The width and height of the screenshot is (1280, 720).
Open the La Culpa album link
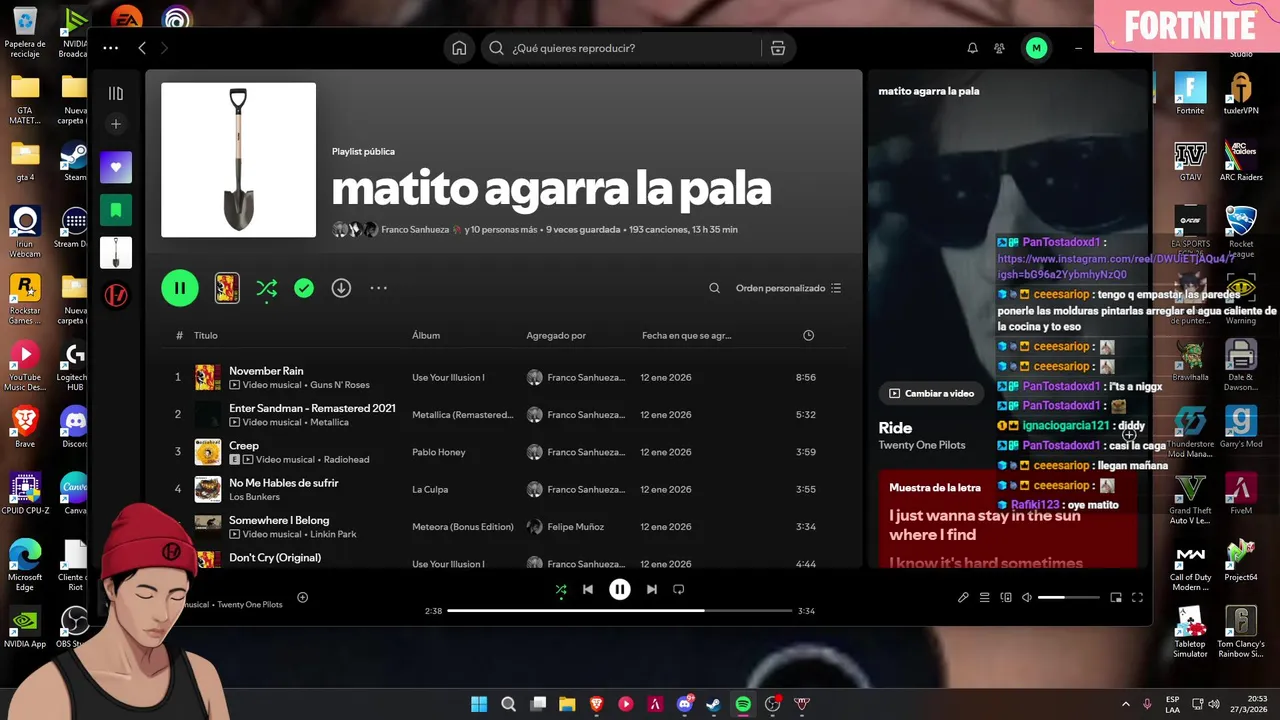click(430, 490)
